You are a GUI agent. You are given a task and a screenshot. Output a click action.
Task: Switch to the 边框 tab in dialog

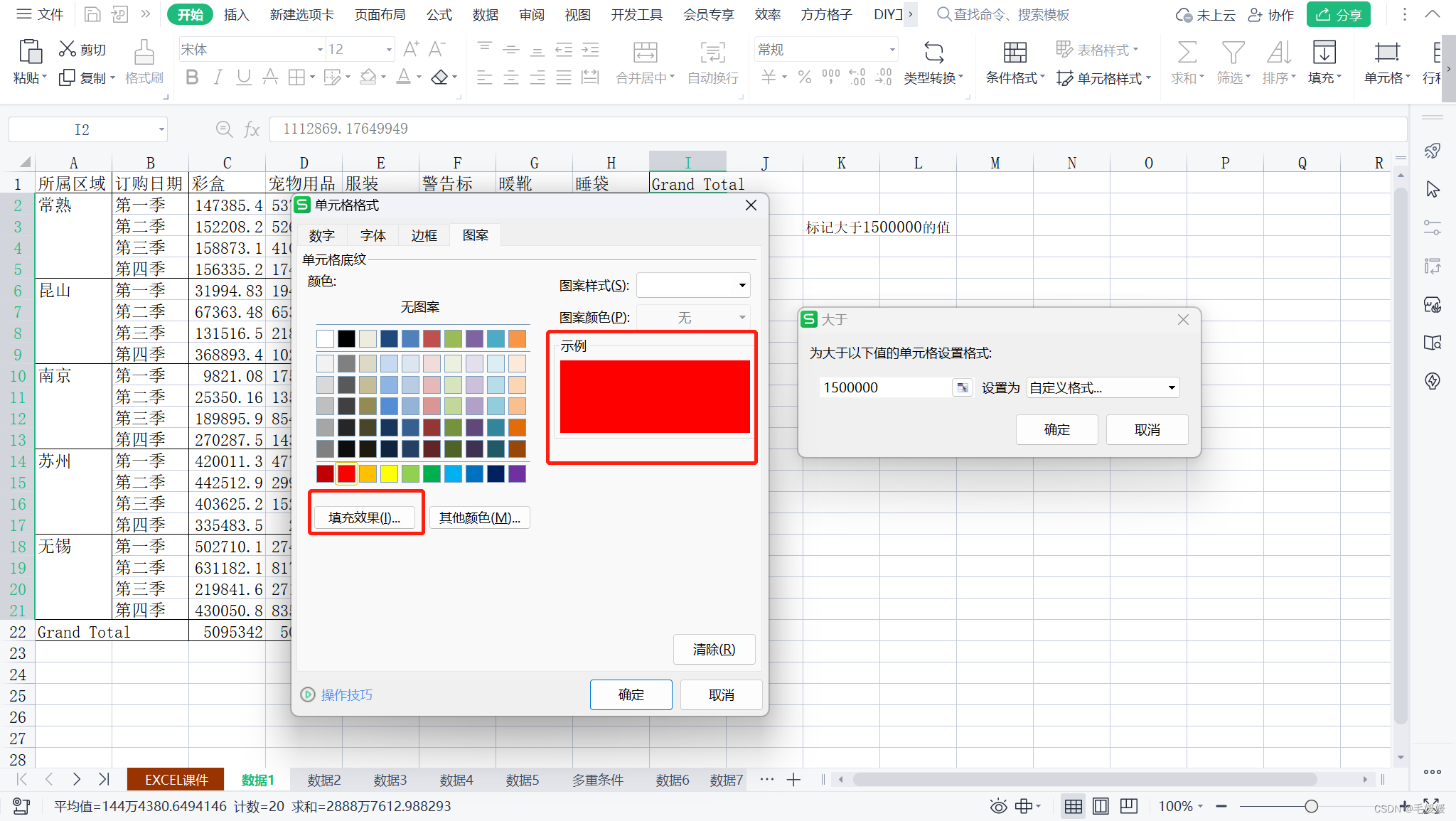[x=424, y=235]
